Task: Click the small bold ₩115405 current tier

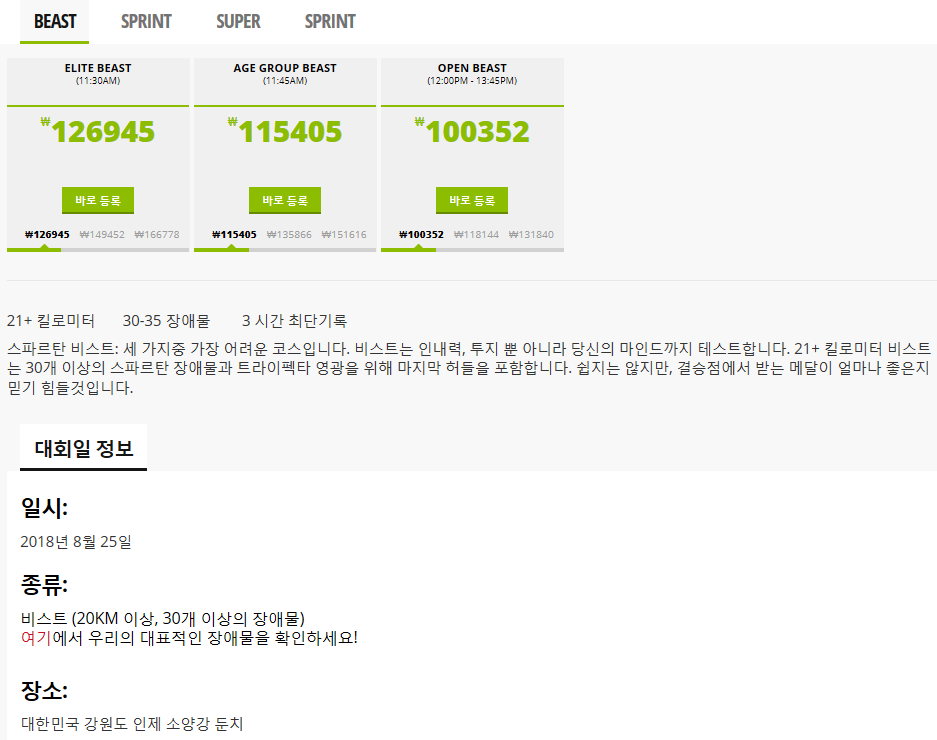Action: click(234, 234)
